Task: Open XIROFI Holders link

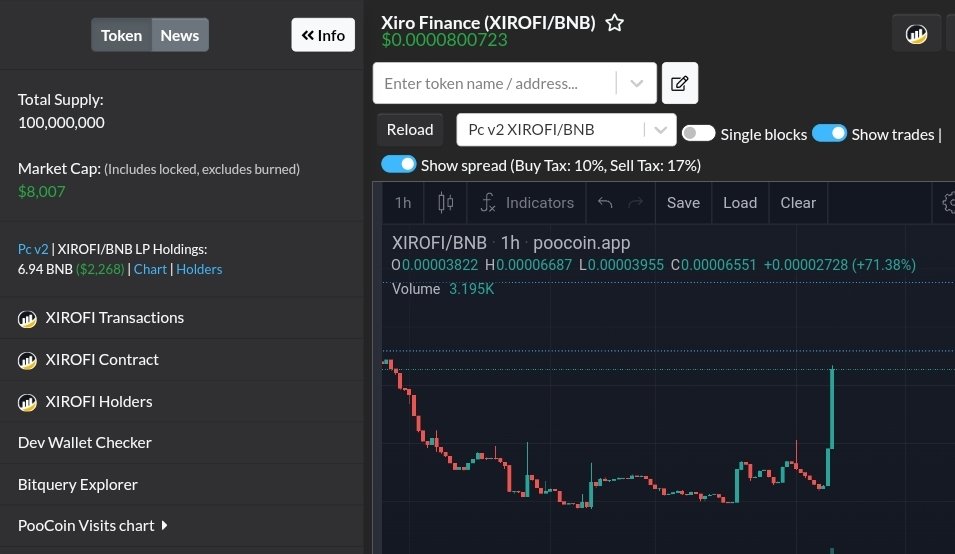Action: pyautogui.click(x=99, y=402)
